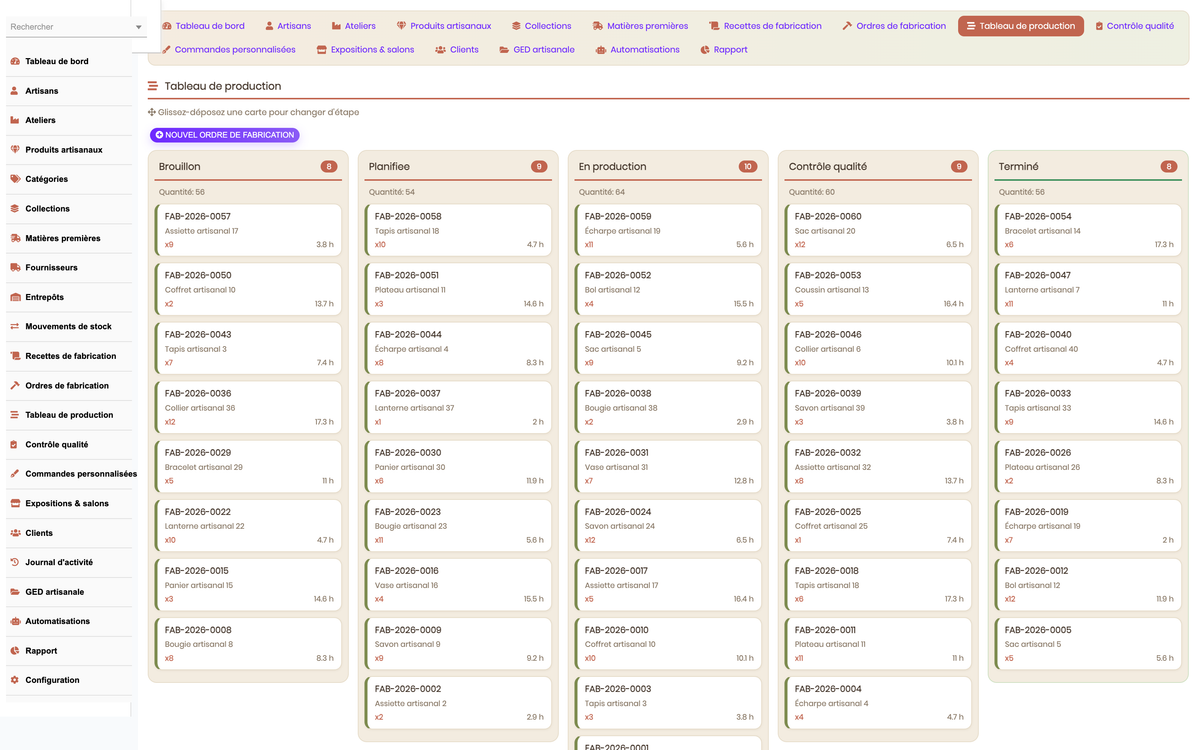Click the Commandes personnalisées sidebar pencil icon

click(x=15, y=474)
